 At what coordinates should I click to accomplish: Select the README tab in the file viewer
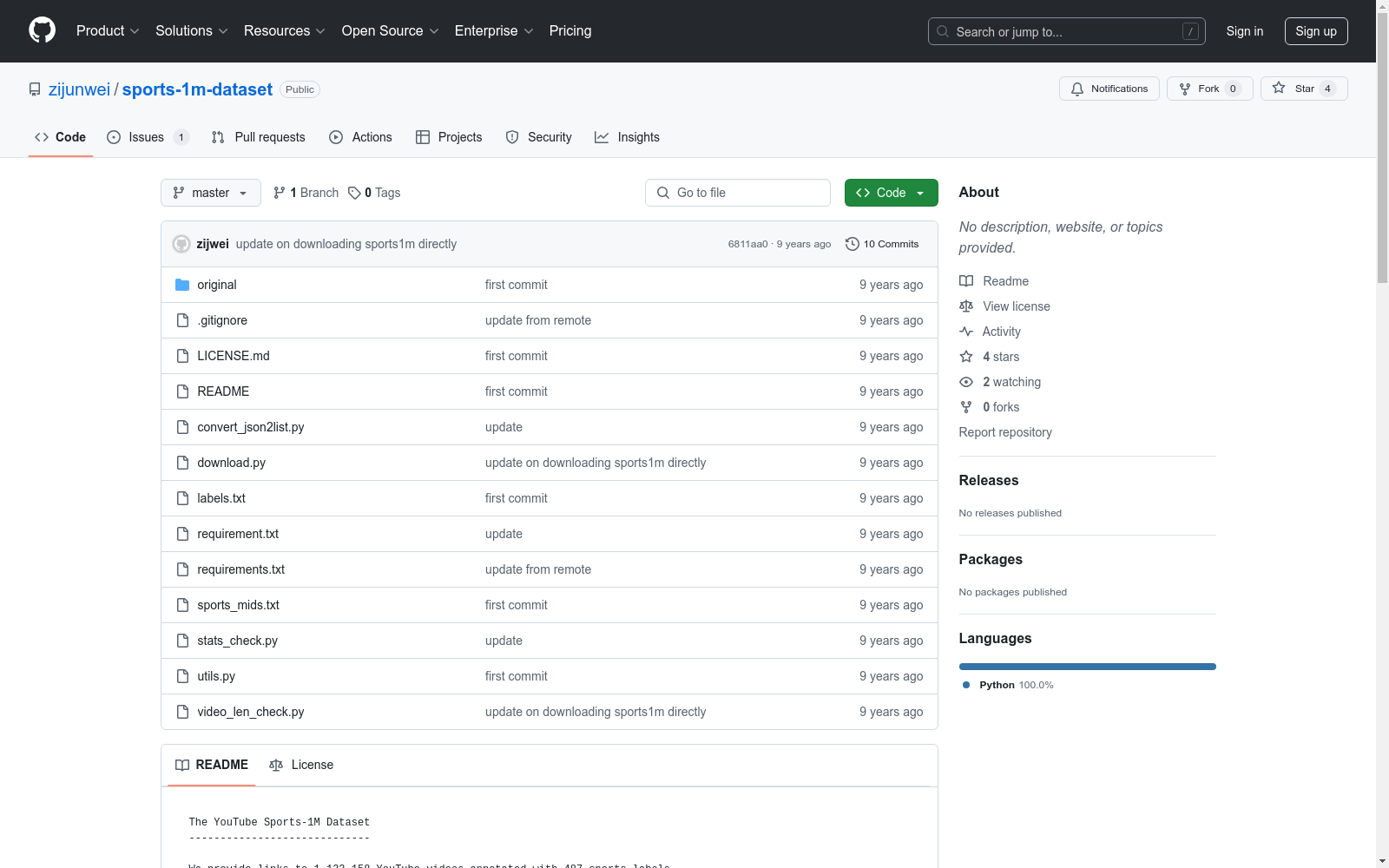212,765
